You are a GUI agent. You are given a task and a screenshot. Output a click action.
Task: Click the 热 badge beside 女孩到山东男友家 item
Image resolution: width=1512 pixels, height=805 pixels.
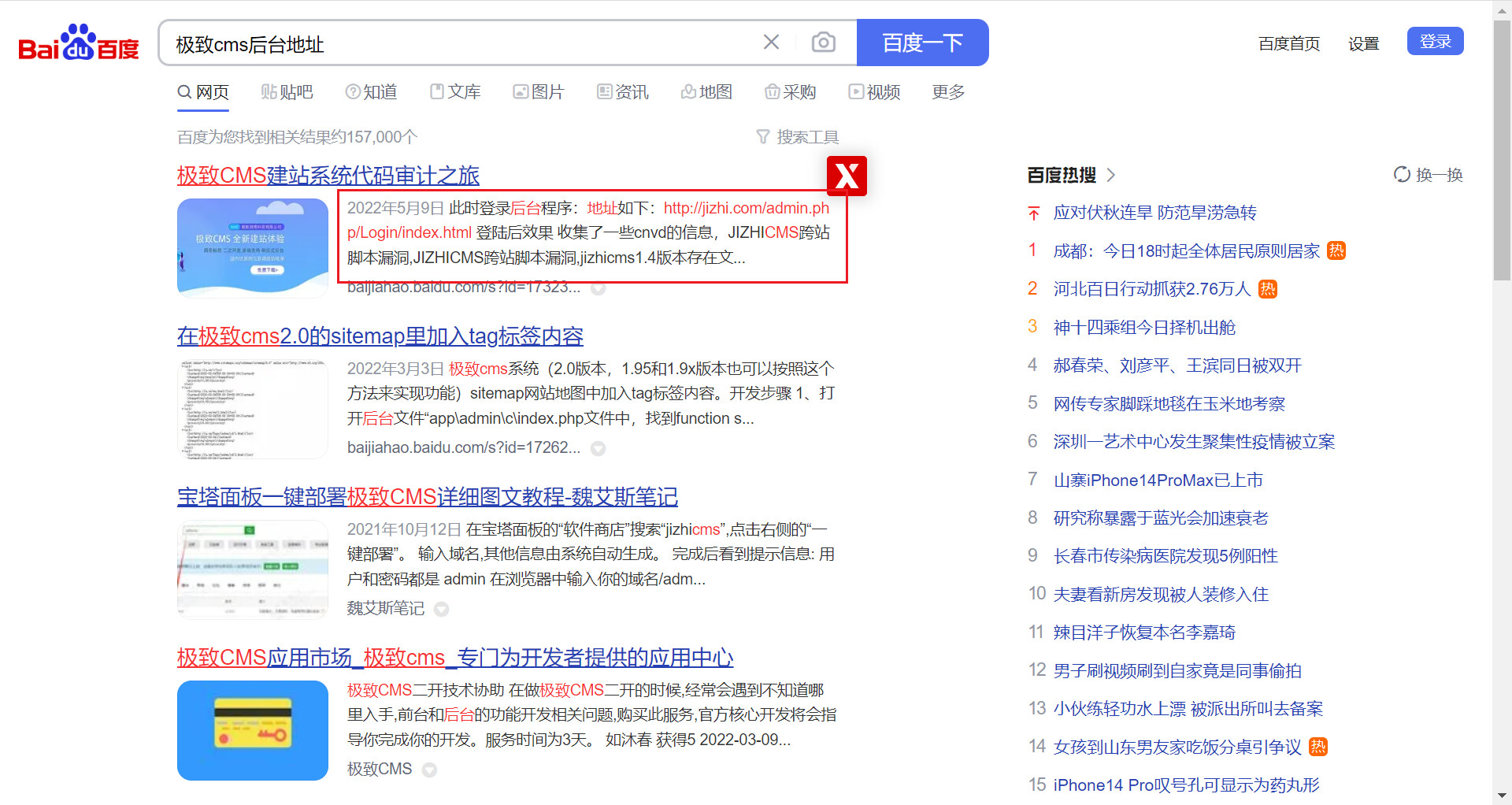(x=1318, y=747)
